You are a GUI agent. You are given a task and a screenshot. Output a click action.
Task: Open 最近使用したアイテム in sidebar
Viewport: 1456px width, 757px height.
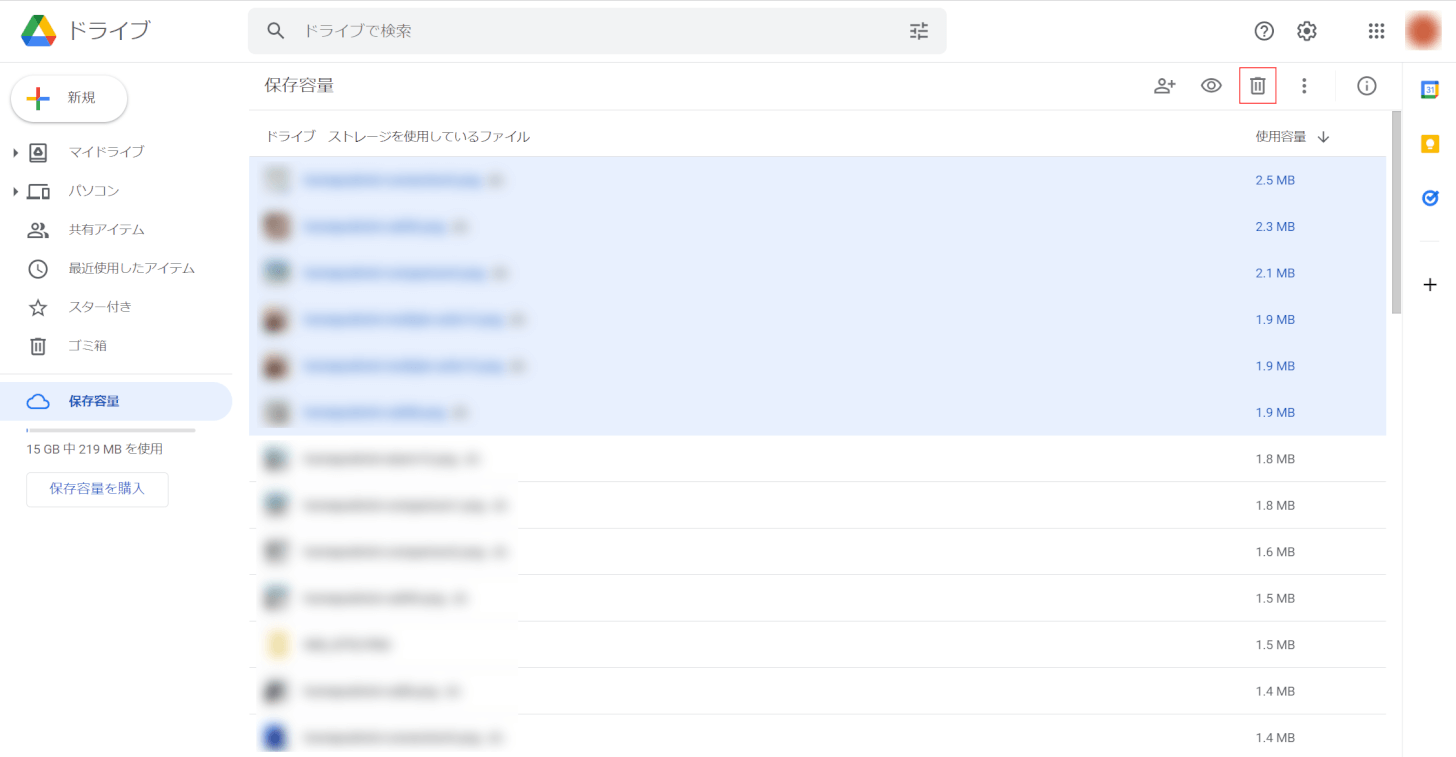[x=131, y=268]
